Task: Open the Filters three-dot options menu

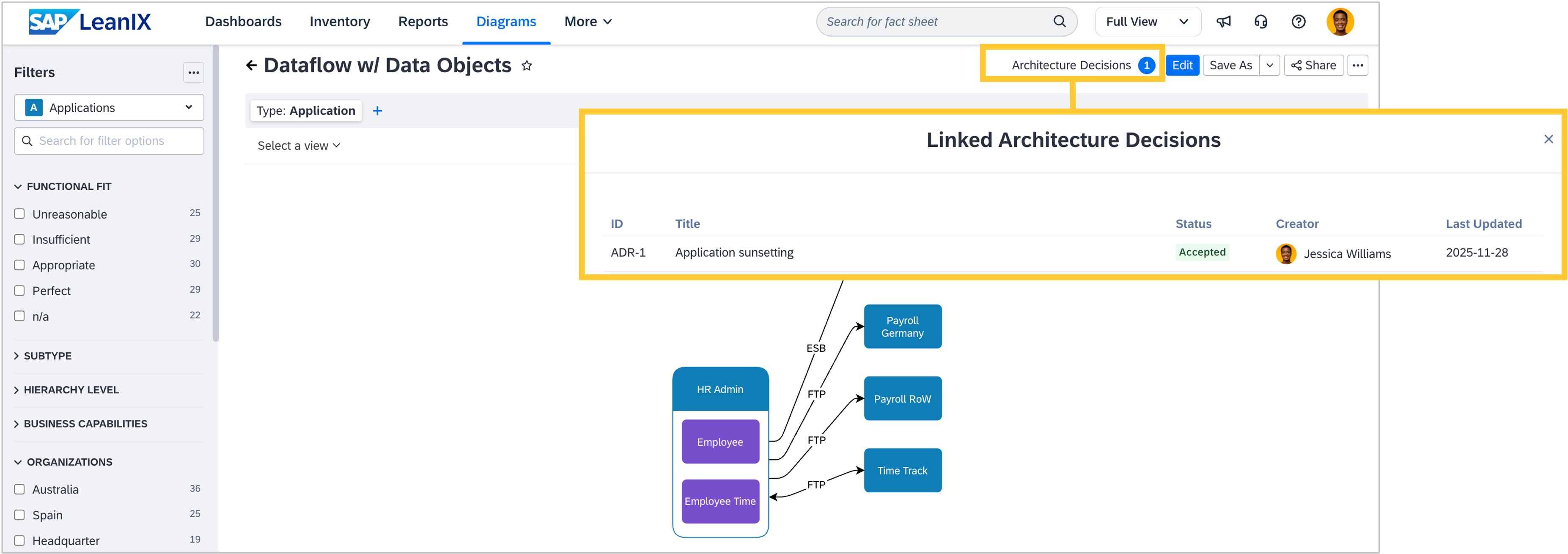Action: [x=194, y=72]
